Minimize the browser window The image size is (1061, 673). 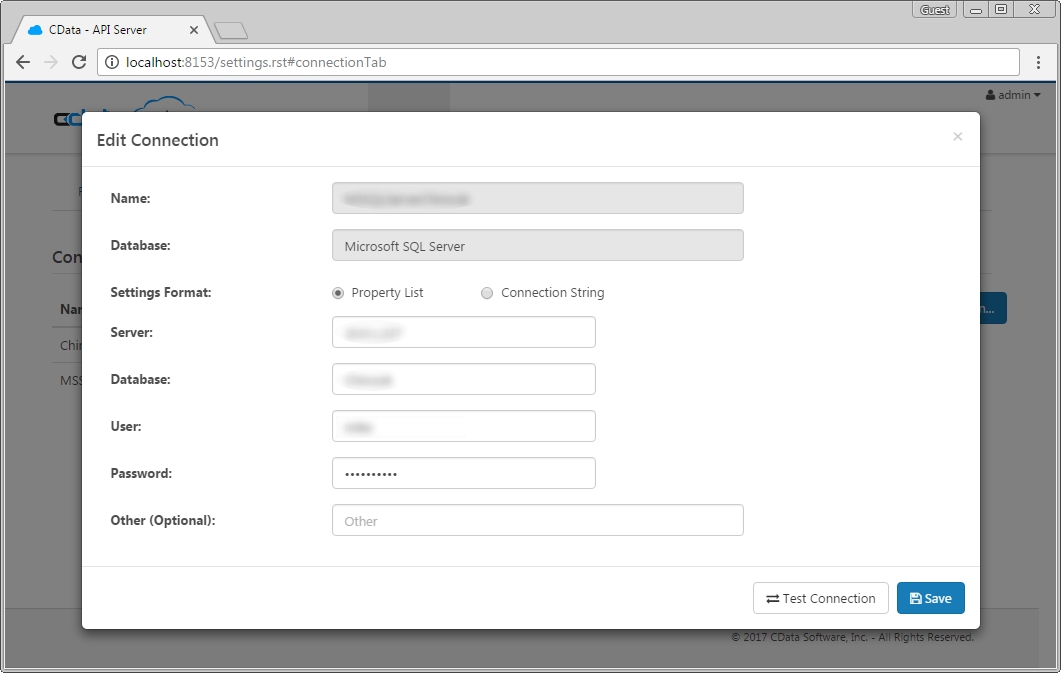(x=976, y=9)
